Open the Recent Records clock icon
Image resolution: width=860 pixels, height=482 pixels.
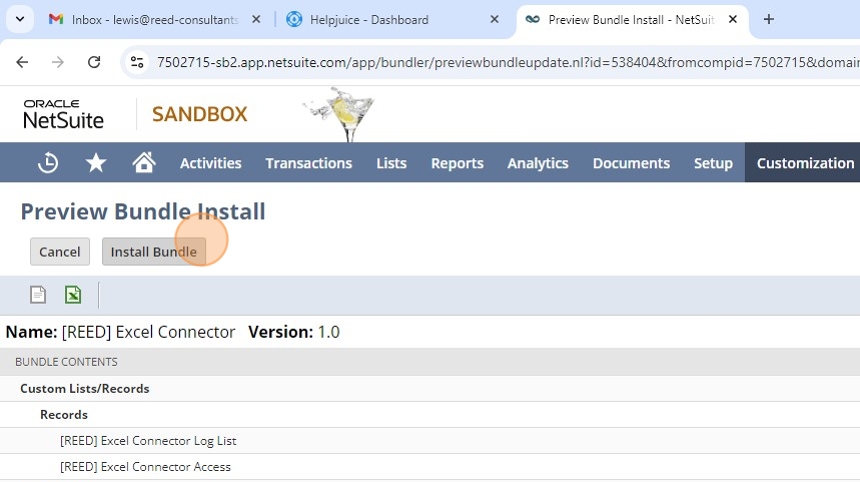pos(48,163)
